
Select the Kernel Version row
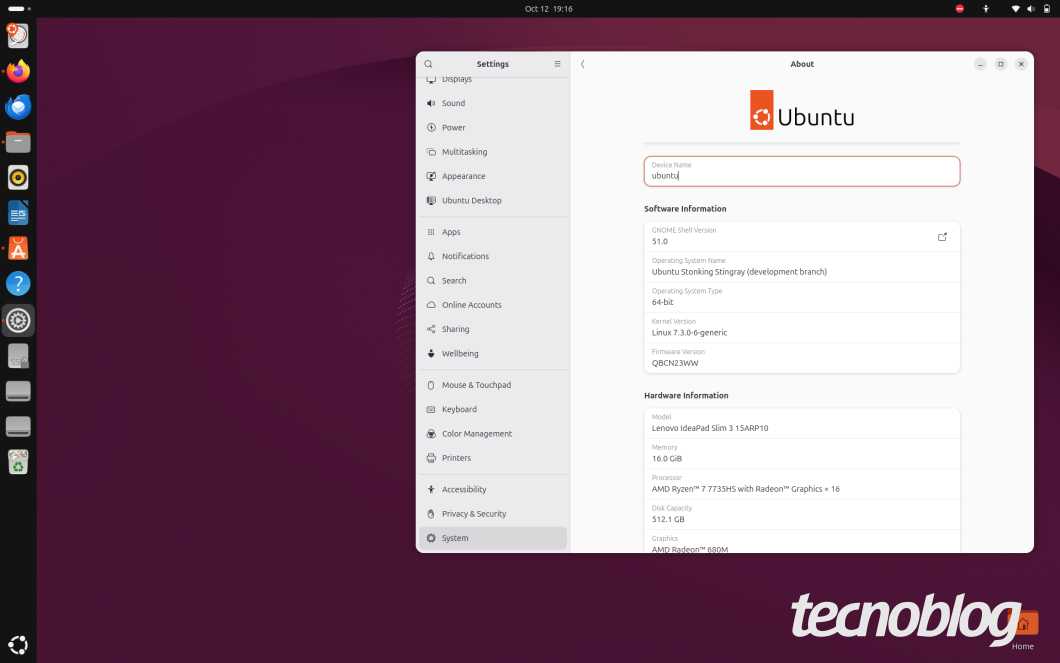click(802, 328)
